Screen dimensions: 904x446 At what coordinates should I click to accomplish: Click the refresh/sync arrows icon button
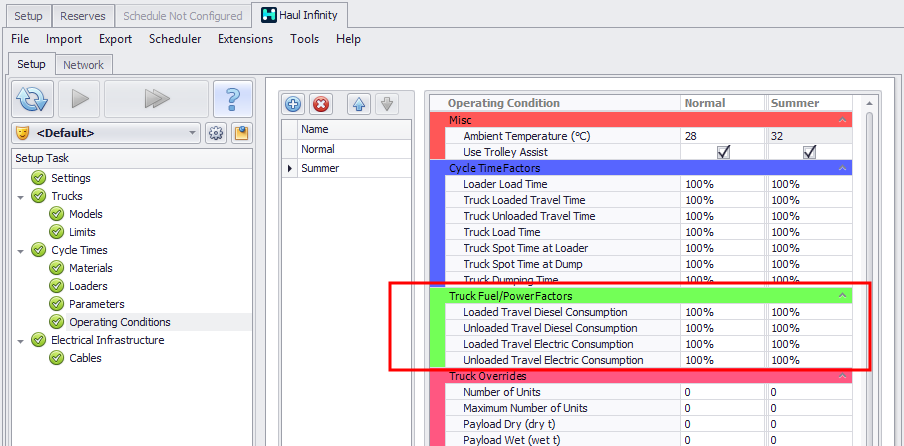point(33,99)
